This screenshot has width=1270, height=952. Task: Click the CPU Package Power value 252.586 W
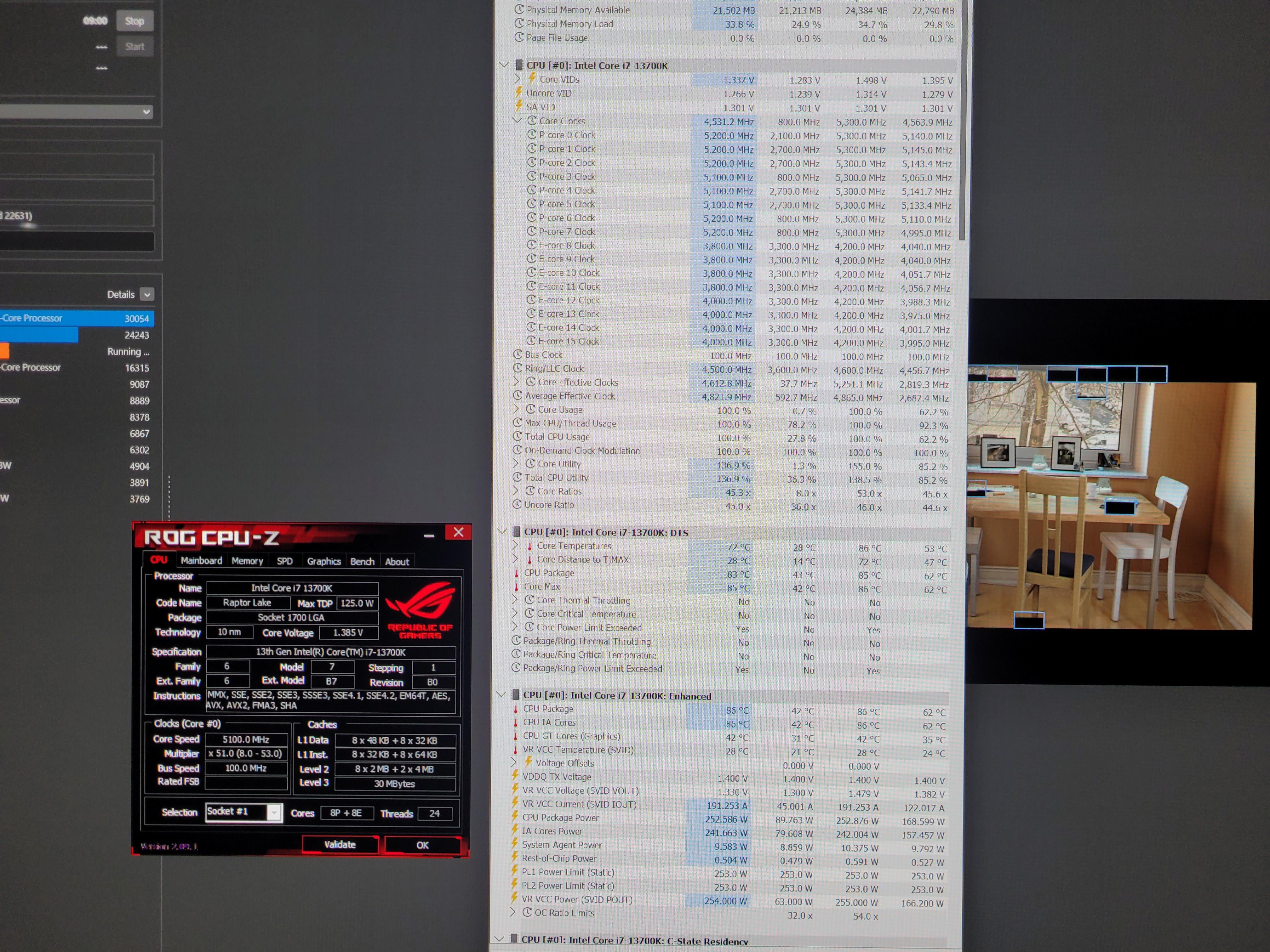tap(726, 819)
